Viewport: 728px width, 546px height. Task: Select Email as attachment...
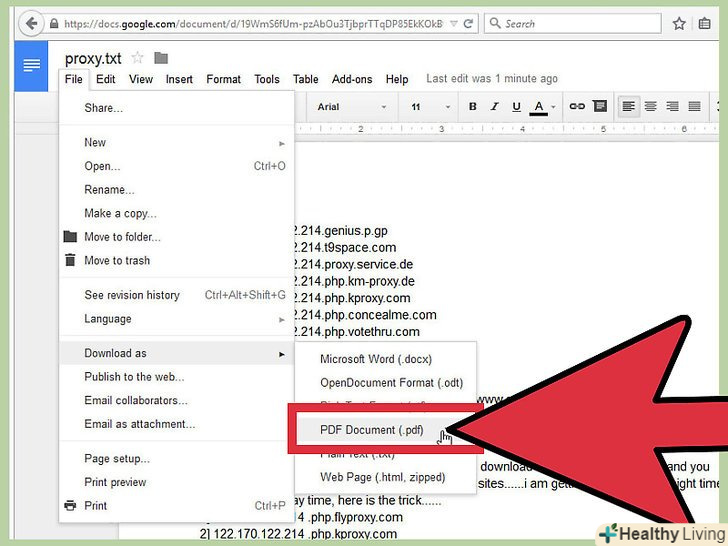pyautogui.click(x=176, y=424)
